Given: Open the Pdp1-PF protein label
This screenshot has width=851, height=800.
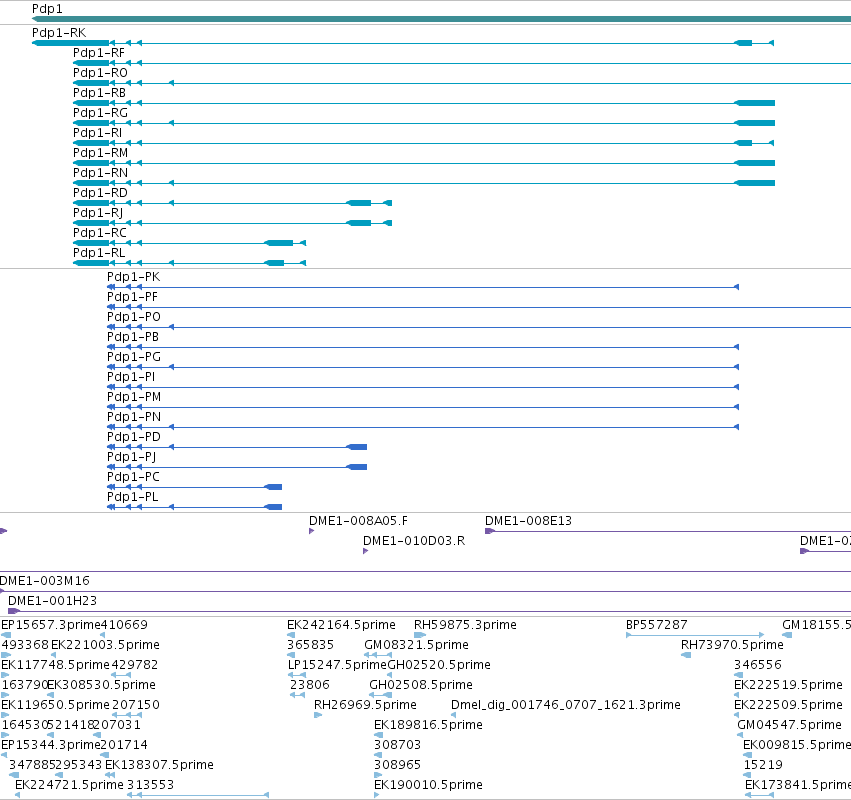Looking at the screenshot, I should pos(132,297).
